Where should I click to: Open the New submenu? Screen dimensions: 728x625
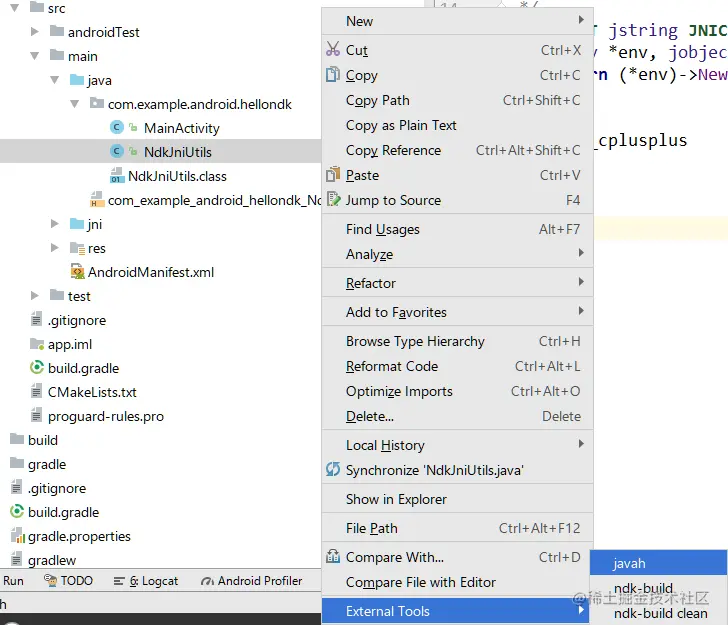(x=457, y=21)
